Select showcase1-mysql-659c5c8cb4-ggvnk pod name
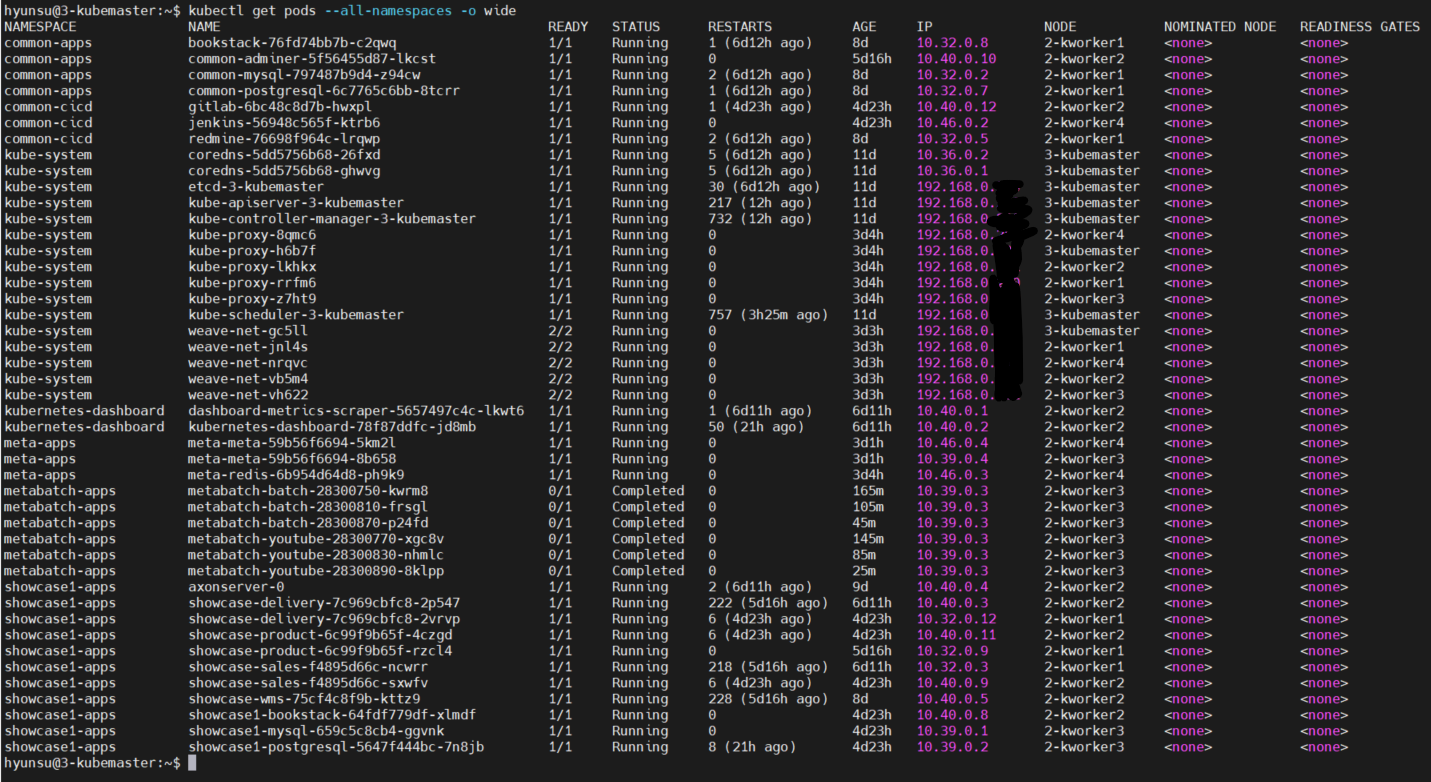1431x782 pixels. (316, 731)
